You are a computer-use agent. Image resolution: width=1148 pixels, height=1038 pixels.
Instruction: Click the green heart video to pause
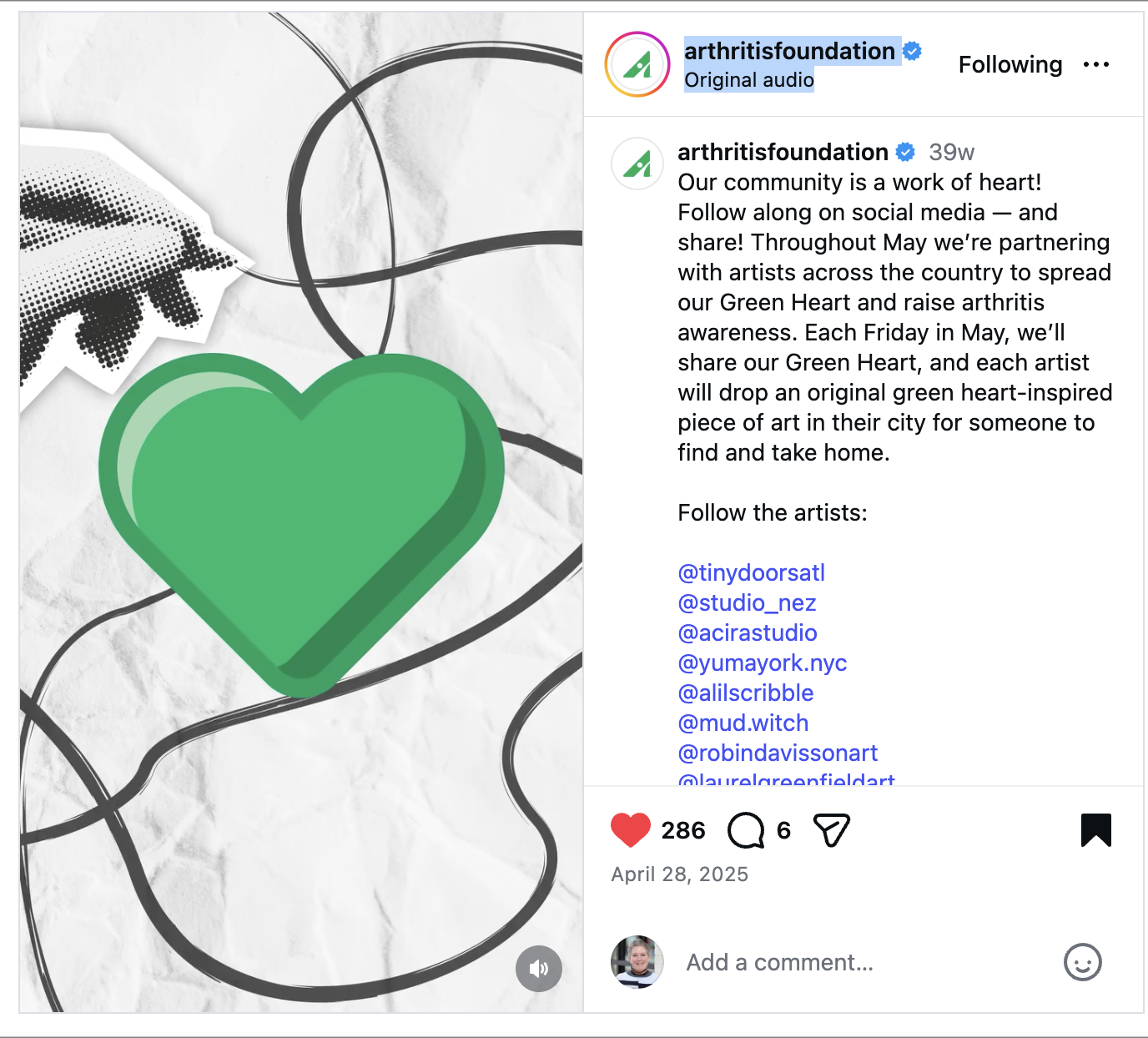(301, 512)
